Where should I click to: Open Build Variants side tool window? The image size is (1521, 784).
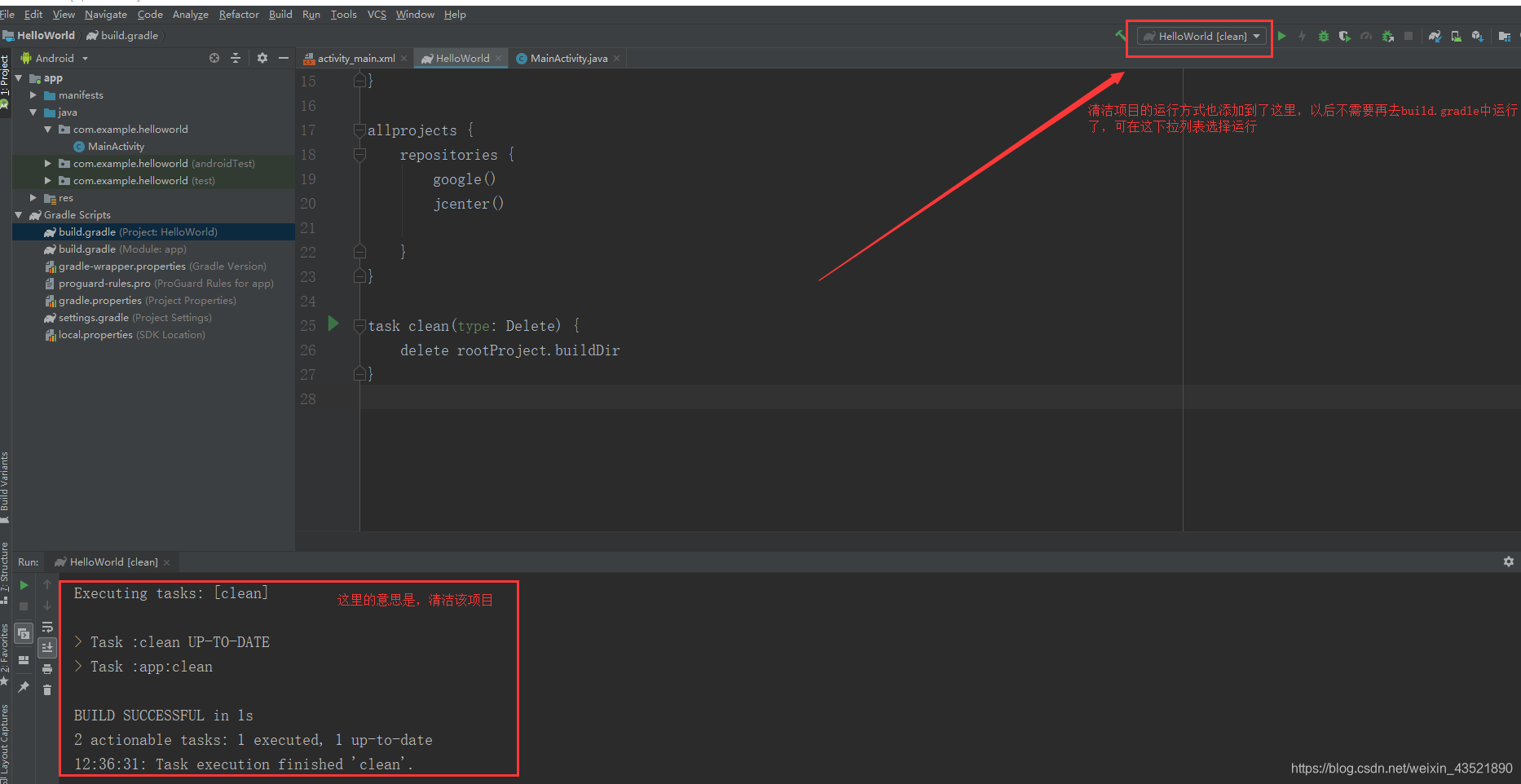point(5,487)
